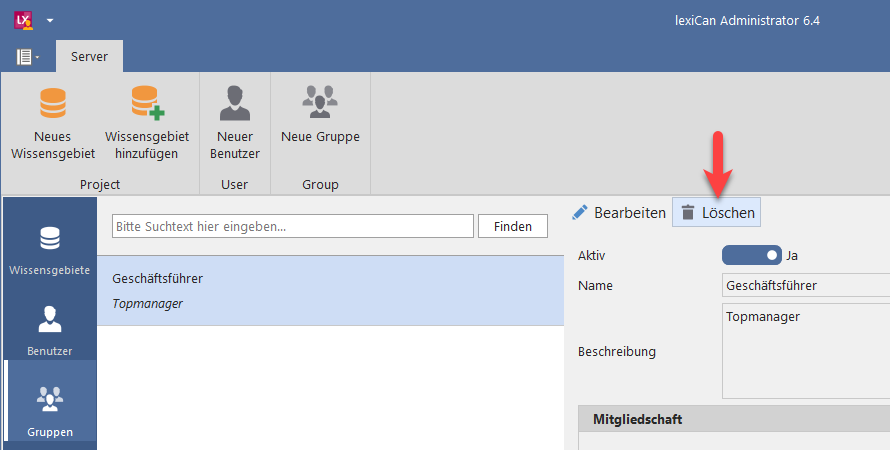Click the Neues Wissensgebiet database icon
This screenshot has width=890, height=450.
click(x=52, y=103)
